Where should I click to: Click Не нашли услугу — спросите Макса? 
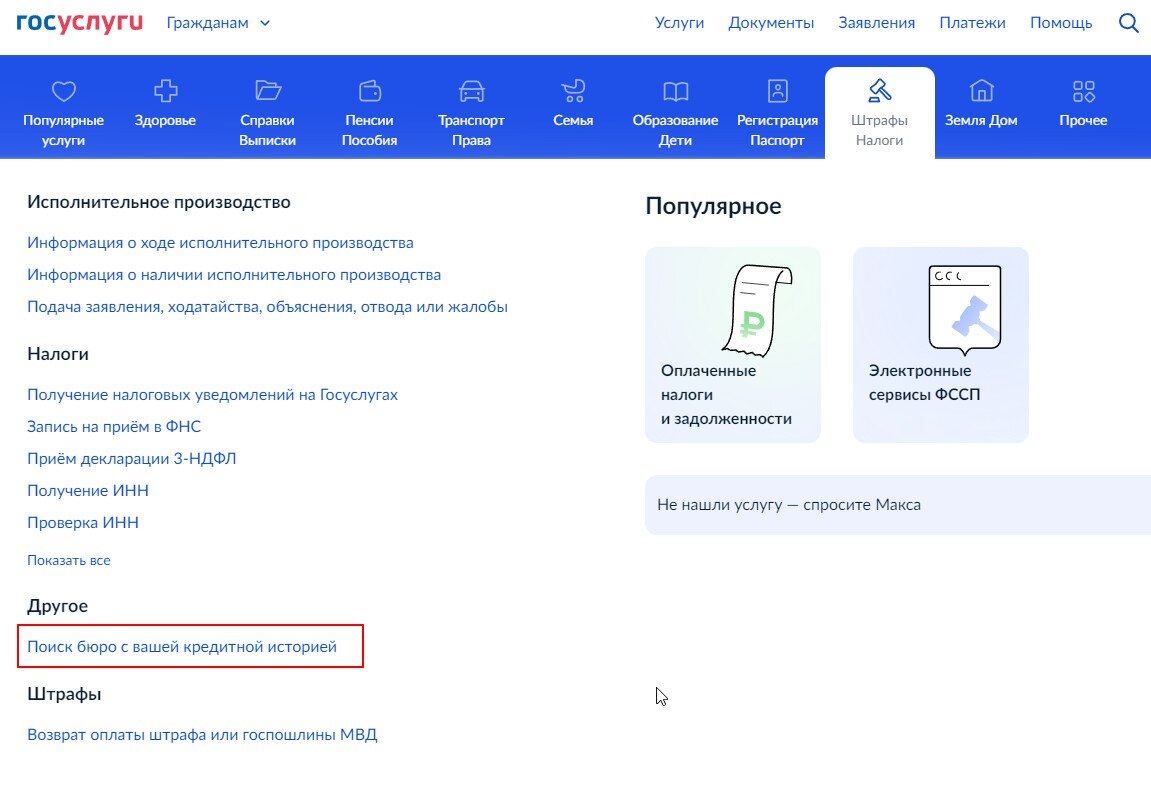click(898, 505)
